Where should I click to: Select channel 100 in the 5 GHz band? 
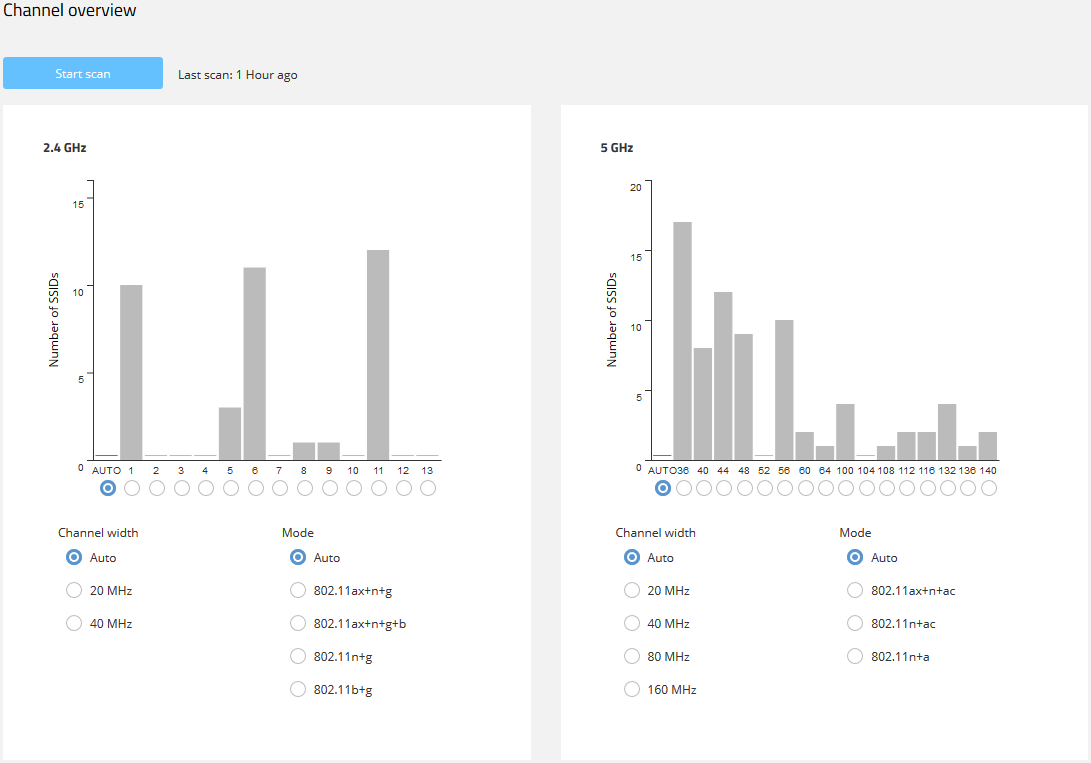pyautogui.click(x=845, y=488)
